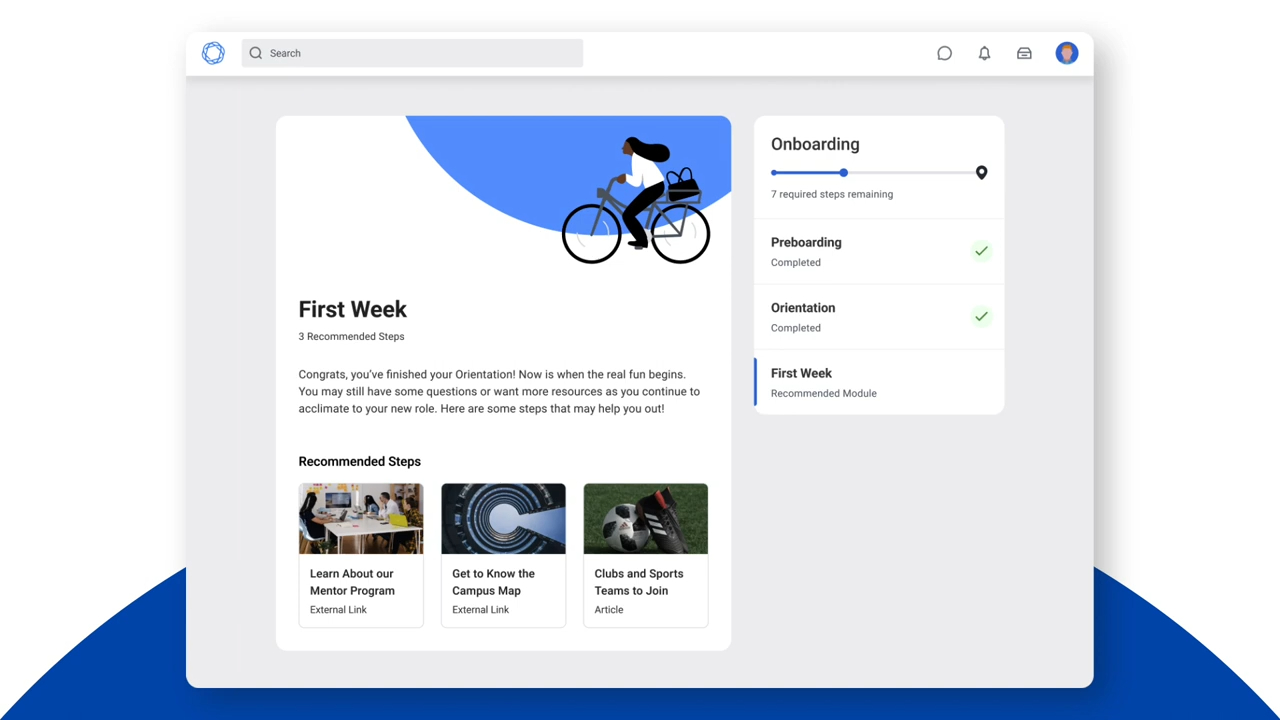
Task: Switch to the First Week sidebar item
Action: click(x=878, y=382)
